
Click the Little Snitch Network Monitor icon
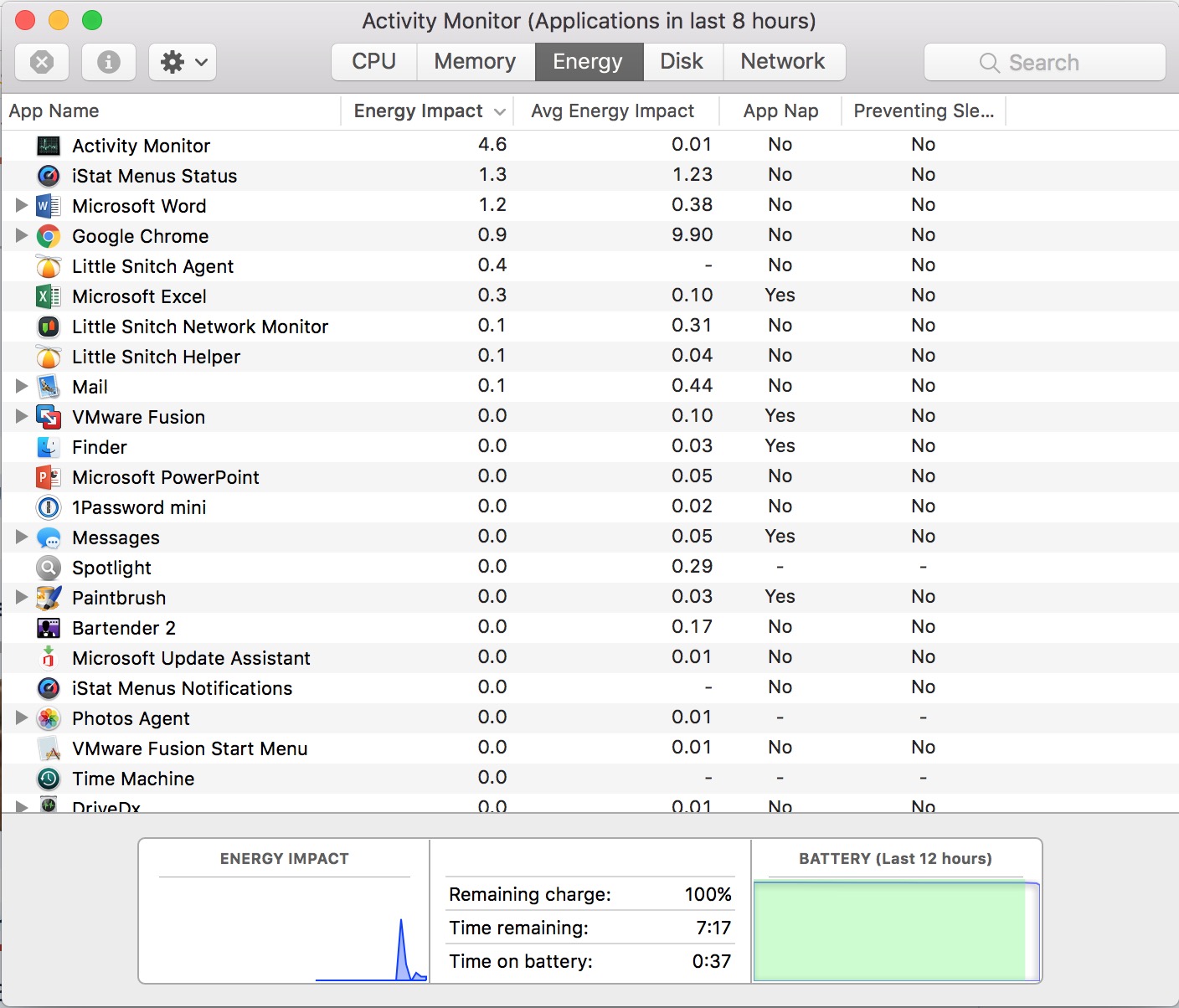click(49, 327)
